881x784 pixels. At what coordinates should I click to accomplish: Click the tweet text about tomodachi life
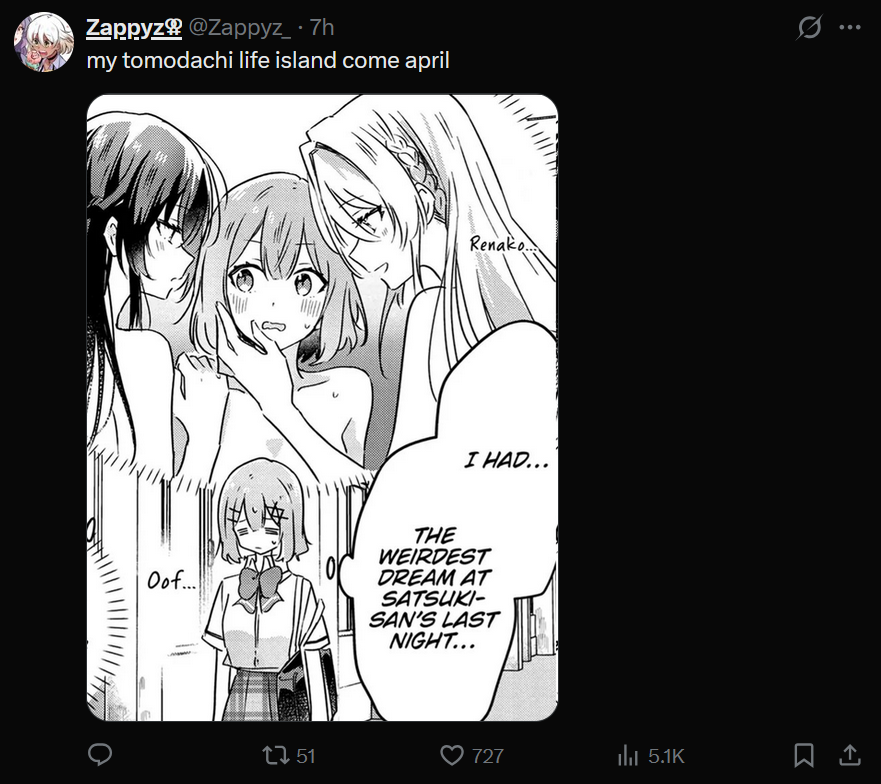coord(268,61)
